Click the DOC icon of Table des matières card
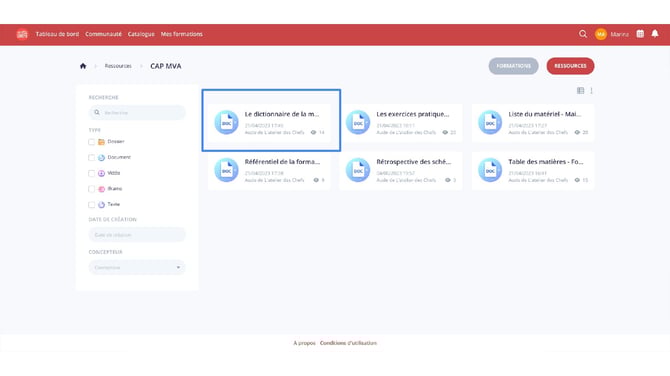 [x=490, y=170]
